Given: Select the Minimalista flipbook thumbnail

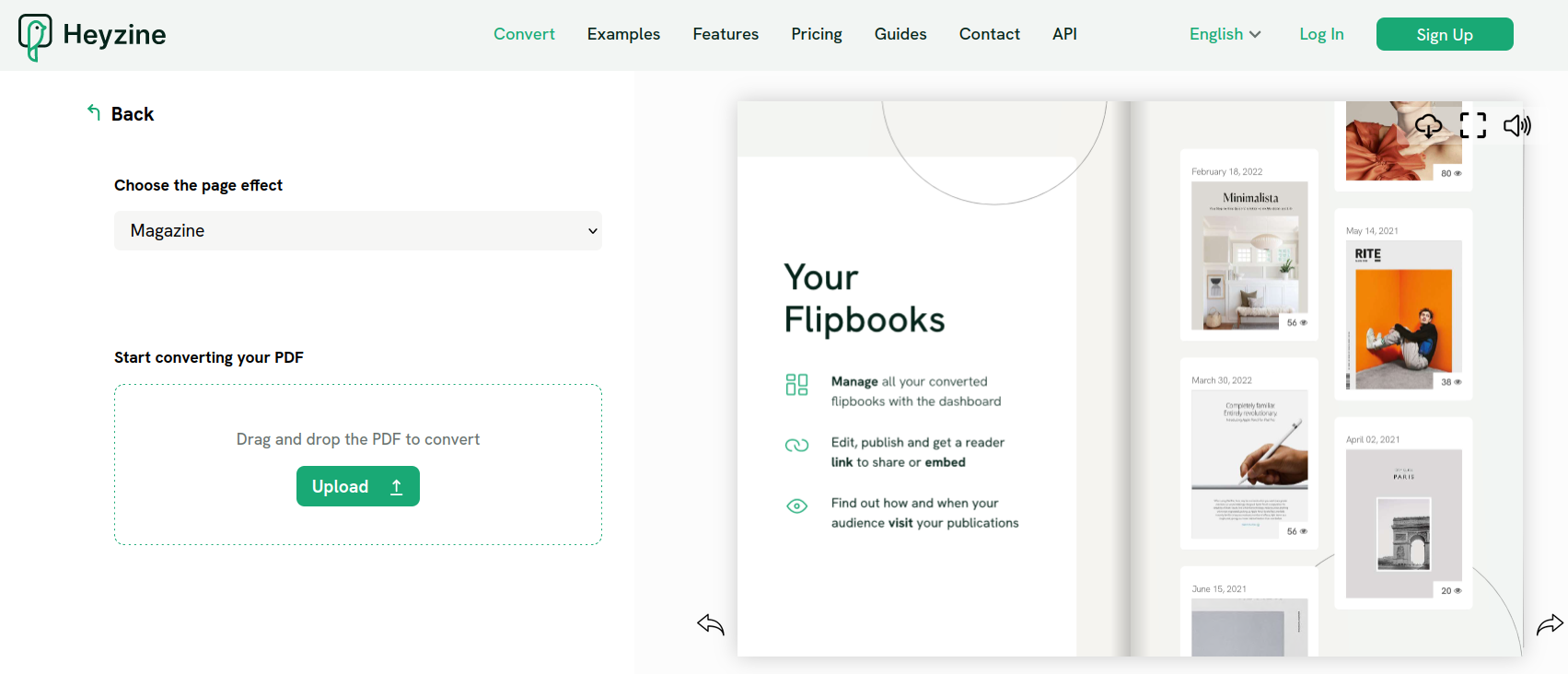Looking at the screenshot, I should click(x=1249, y=255).
